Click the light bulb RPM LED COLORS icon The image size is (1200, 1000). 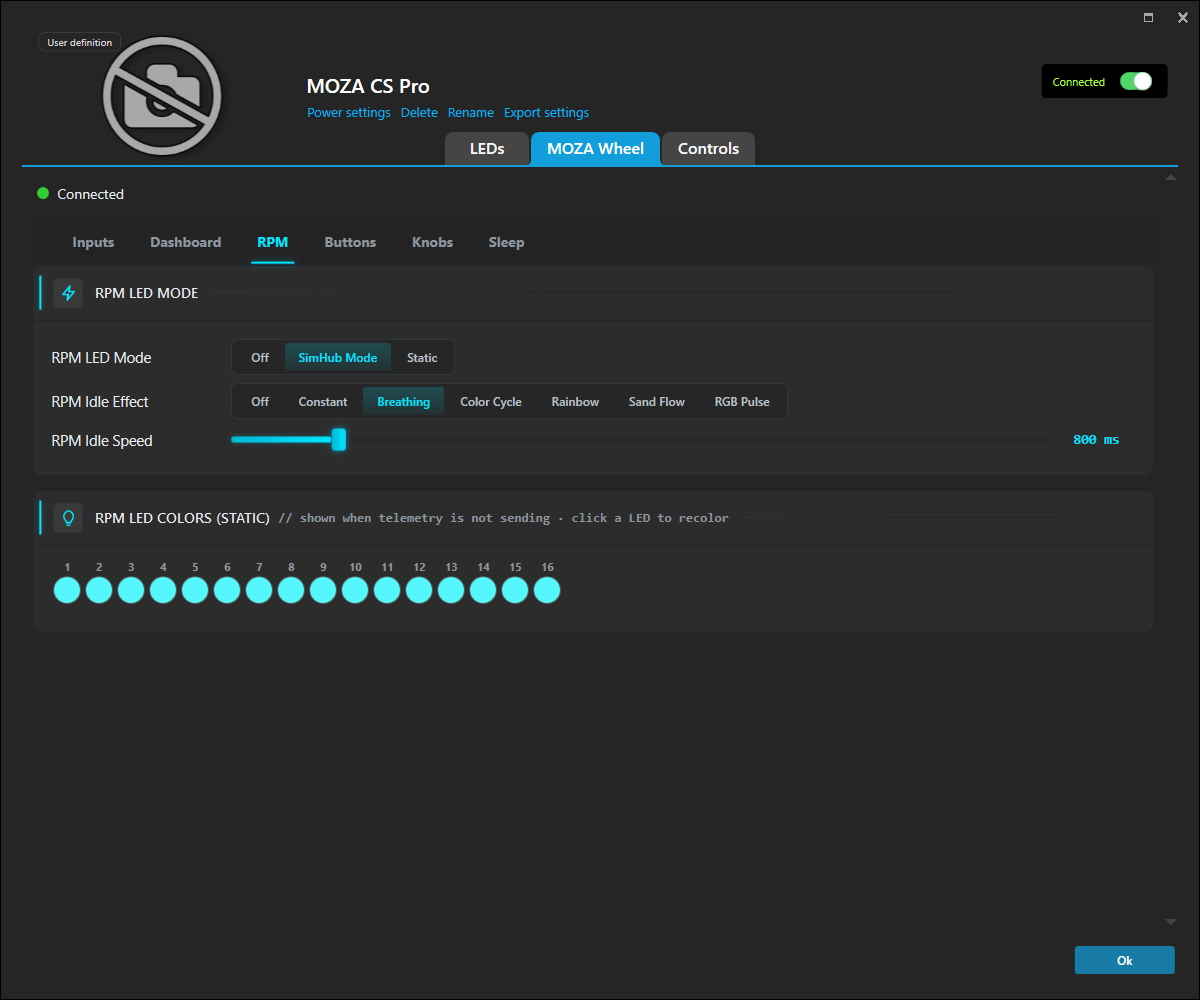[68, 518]
